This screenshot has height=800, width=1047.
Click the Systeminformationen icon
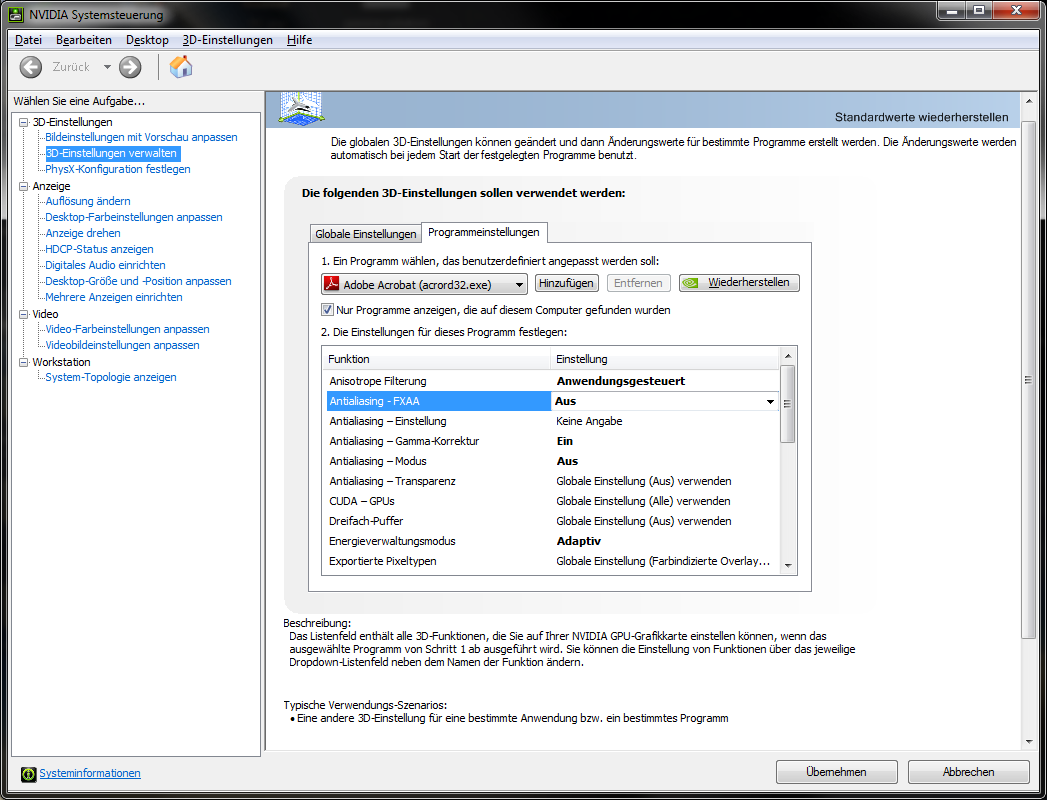click(x=29, y=773)
